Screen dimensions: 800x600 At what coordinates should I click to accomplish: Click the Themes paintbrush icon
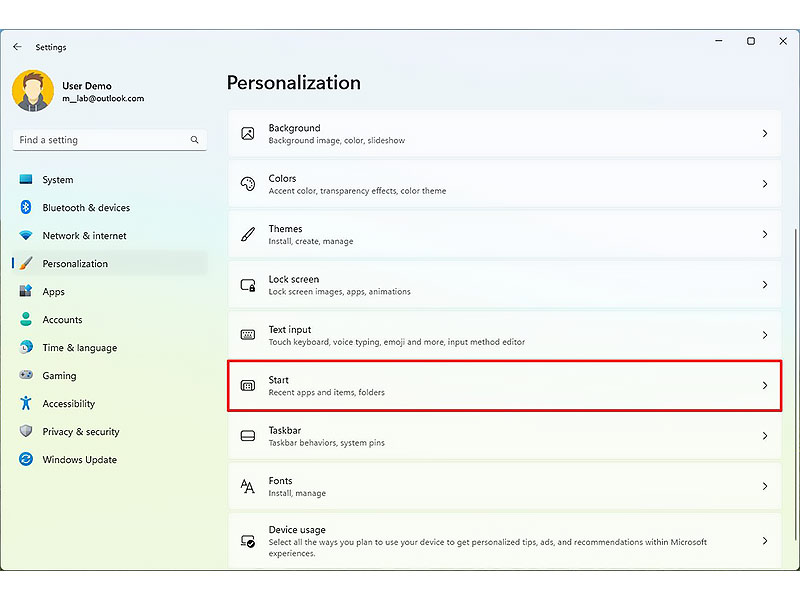tap(247, 234)
